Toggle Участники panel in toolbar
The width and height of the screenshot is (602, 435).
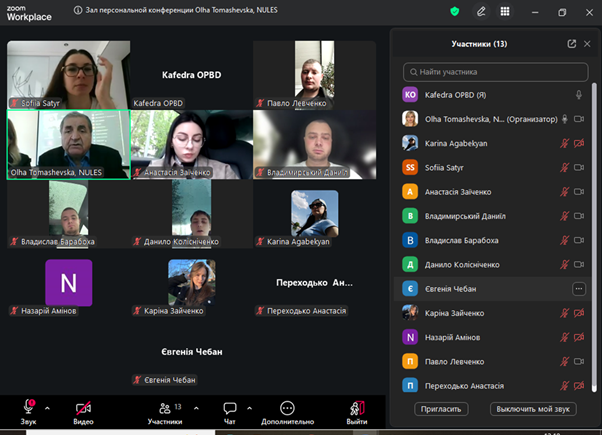pos(165,413)
